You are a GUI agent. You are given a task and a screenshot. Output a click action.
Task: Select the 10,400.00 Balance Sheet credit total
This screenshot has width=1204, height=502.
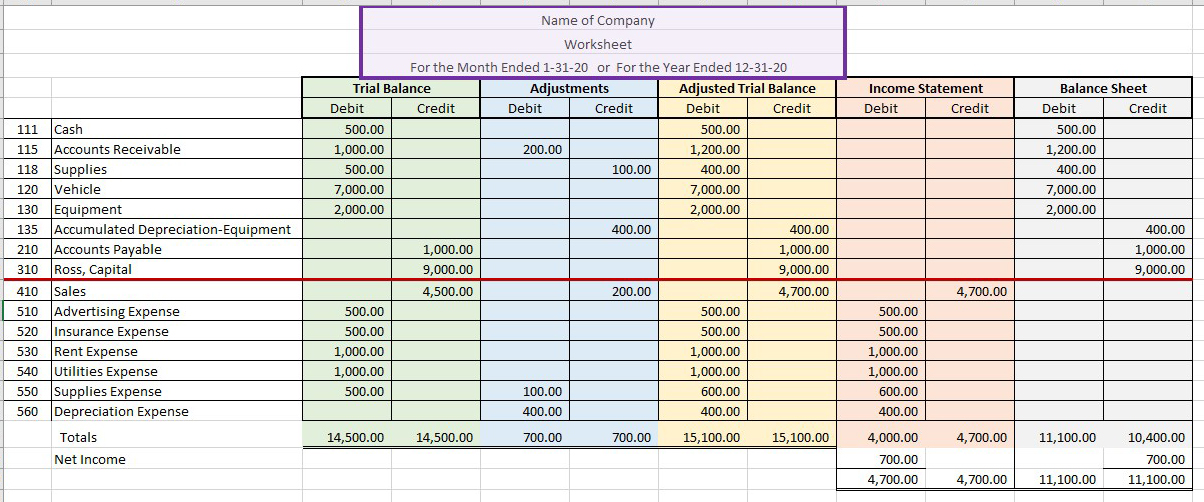coord(1156,437)
